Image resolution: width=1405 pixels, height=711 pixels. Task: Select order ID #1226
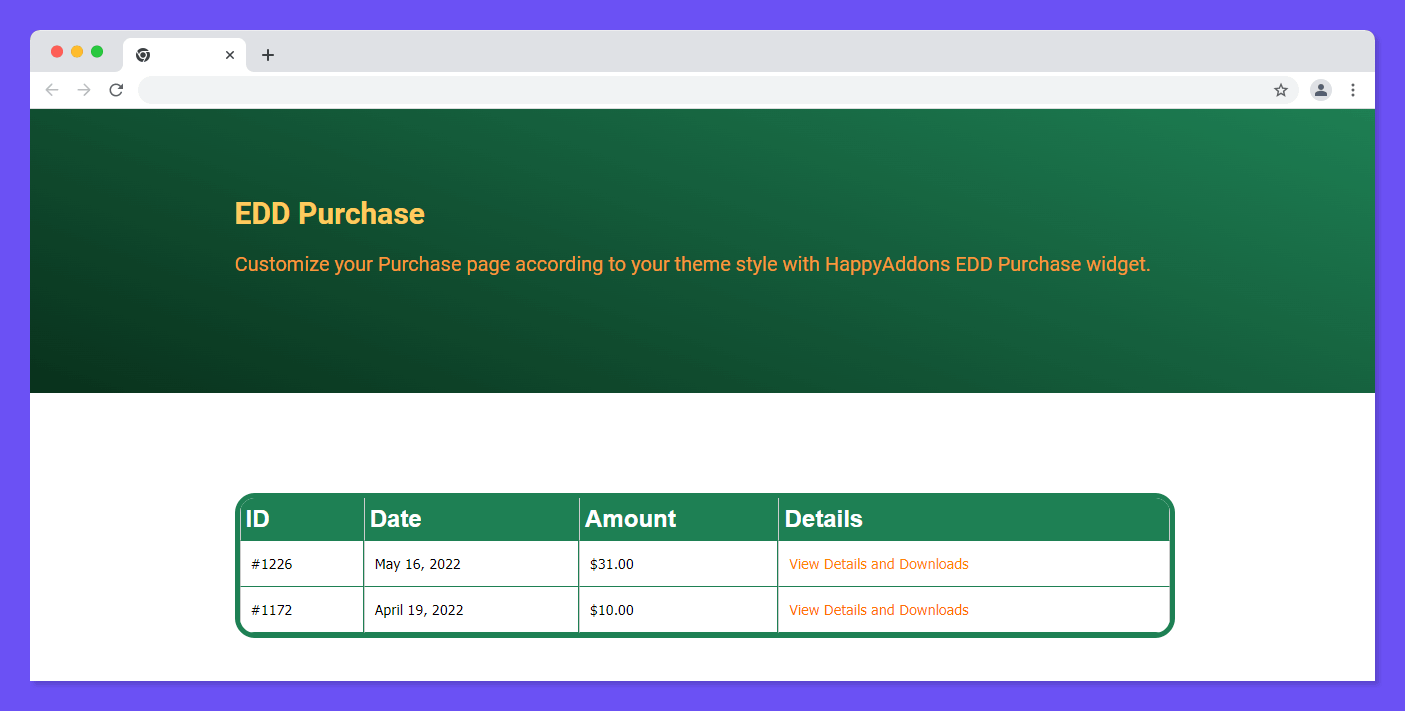tap(272, 564)
